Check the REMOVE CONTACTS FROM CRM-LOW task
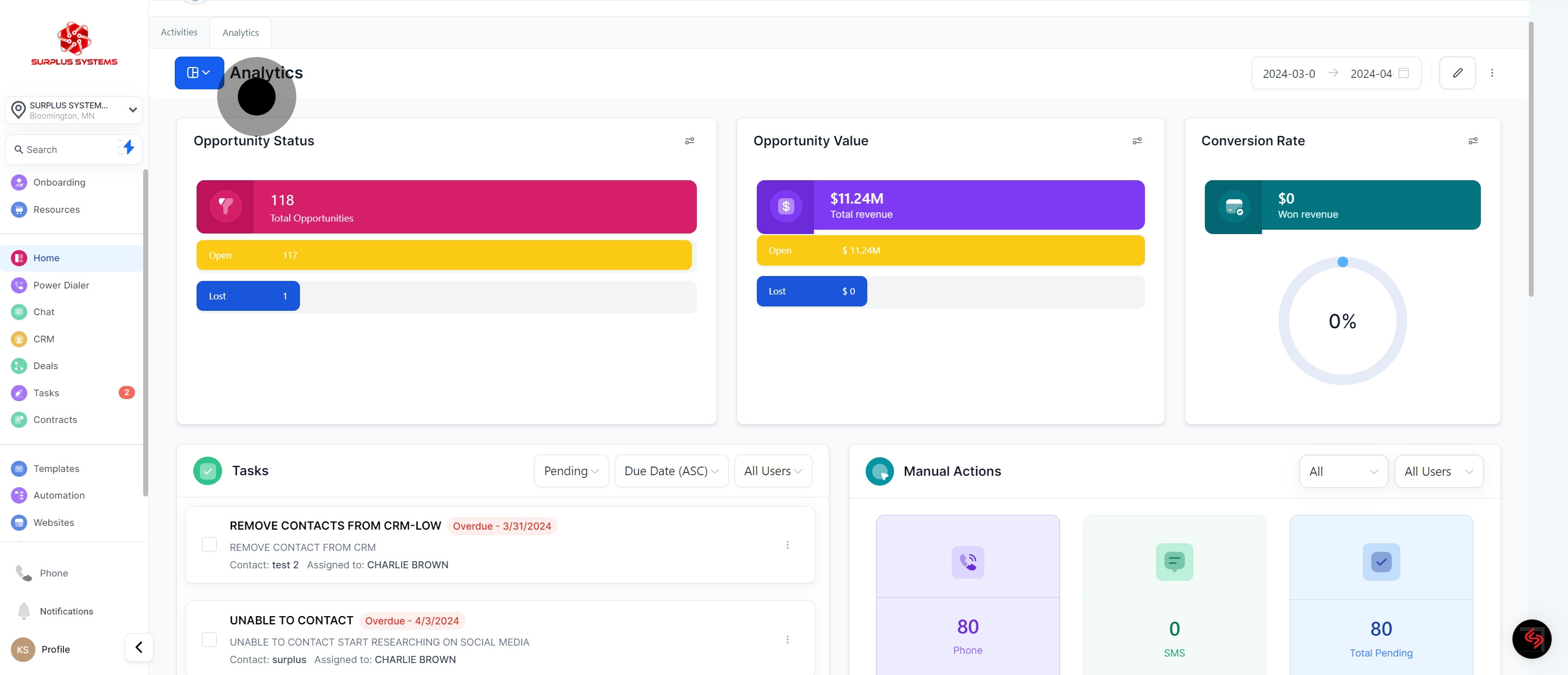The width and height of the screenshot is (1568, 675). tap(209, 544)
